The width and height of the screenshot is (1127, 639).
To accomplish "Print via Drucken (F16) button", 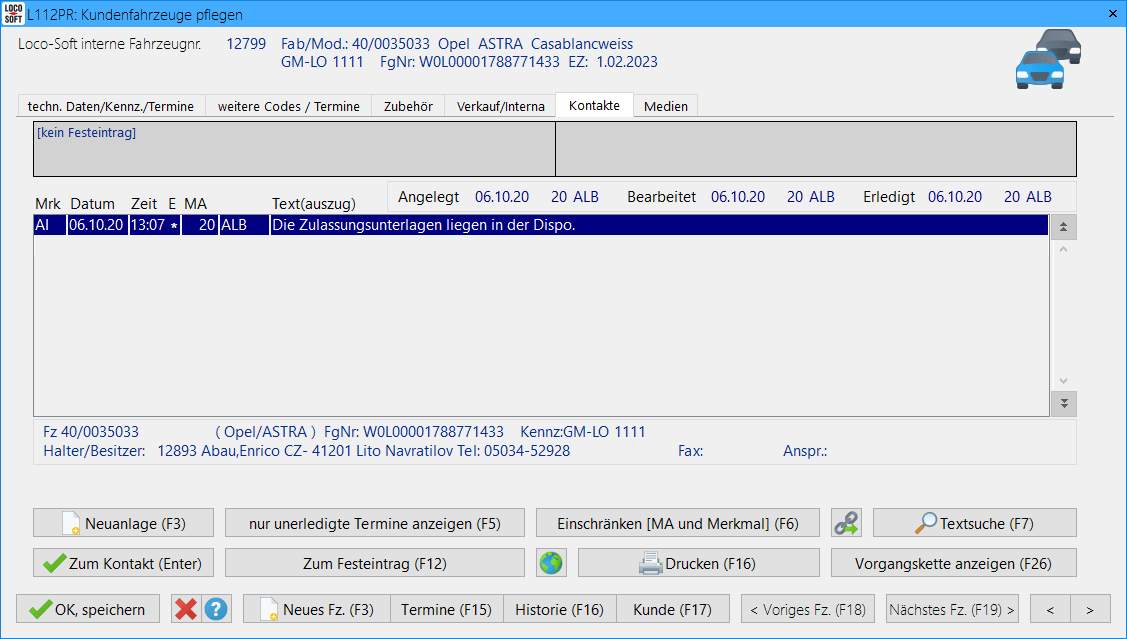I will coord(698,563).
